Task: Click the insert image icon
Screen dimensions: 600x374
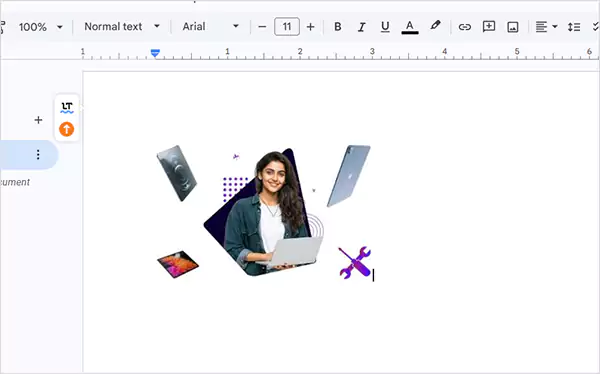Action: [513, 27]
